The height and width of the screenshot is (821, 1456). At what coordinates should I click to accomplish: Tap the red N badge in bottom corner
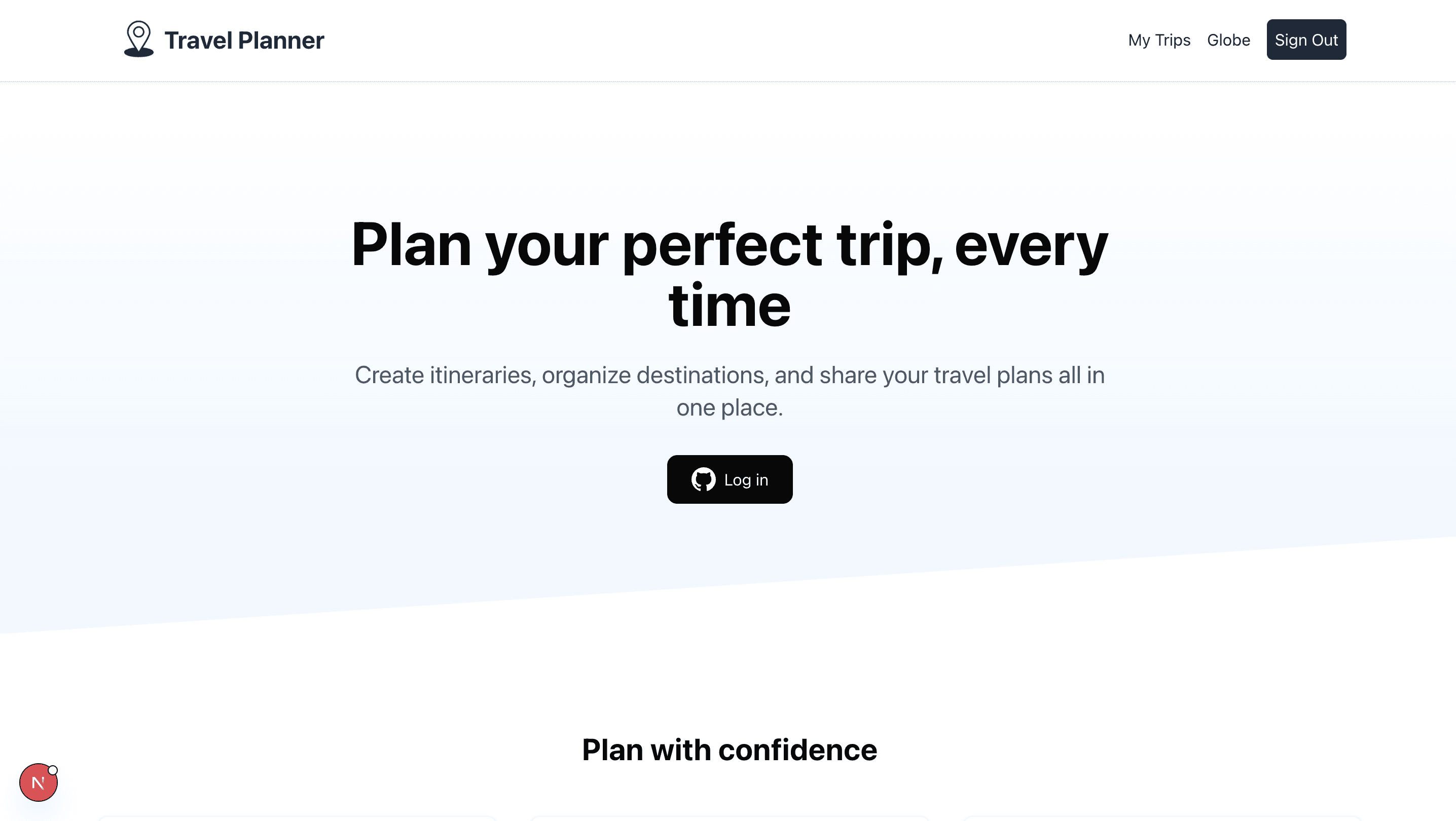click(39, 782)
